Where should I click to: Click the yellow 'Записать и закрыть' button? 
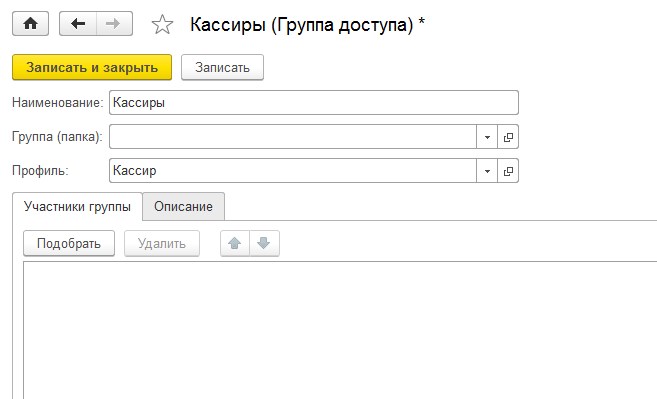(x=92, y=67)
